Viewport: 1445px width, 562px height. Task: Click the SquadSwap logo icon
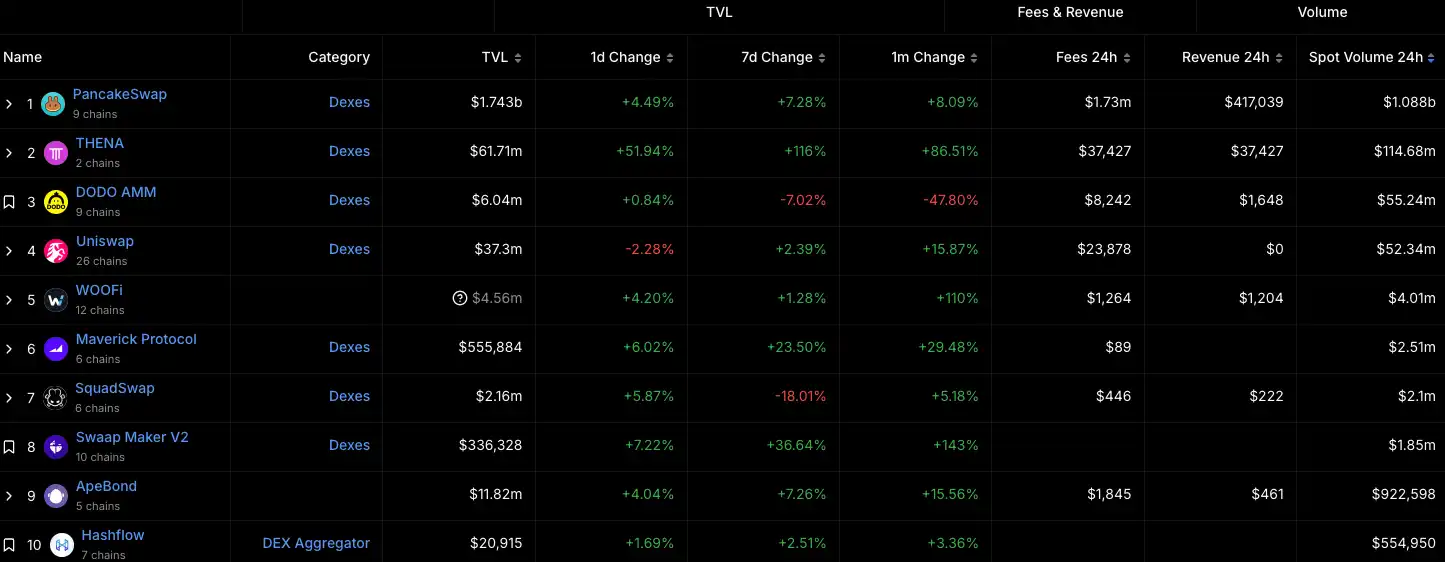pyautogui.click(x=56, y=397)
